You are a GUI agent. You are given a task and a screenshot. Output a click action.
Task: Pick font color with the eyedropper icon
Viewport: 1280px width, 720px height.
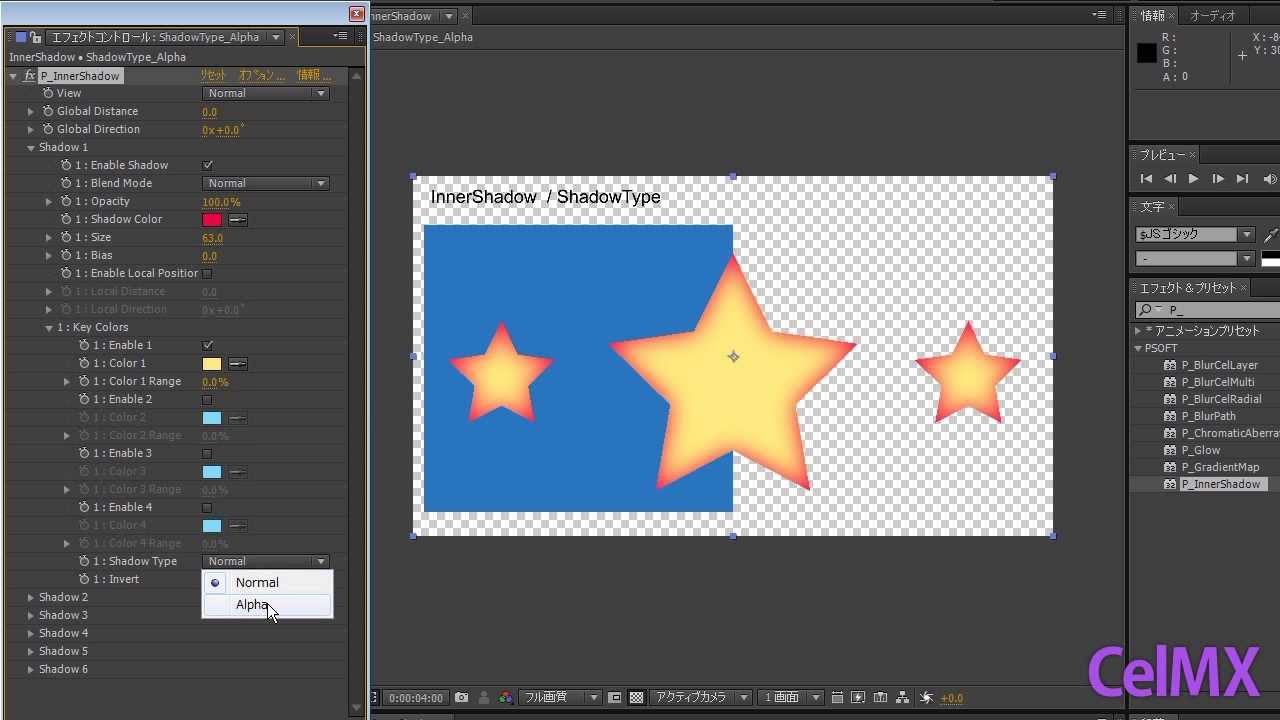pos(1271,235)
